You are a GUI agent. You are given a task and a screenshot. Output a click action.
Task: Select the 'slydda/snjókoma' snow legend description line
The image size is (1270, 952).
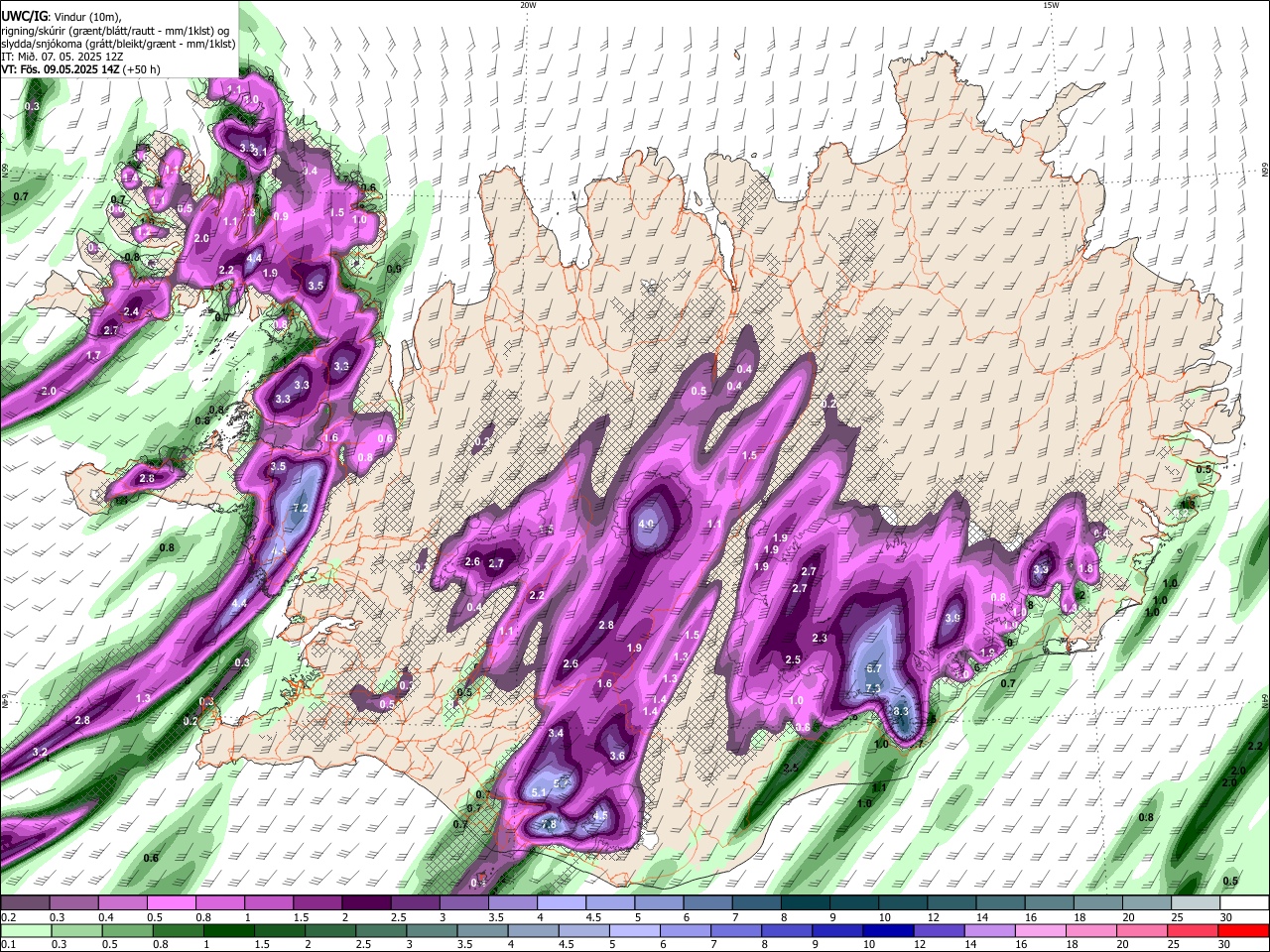pos(118,44)
